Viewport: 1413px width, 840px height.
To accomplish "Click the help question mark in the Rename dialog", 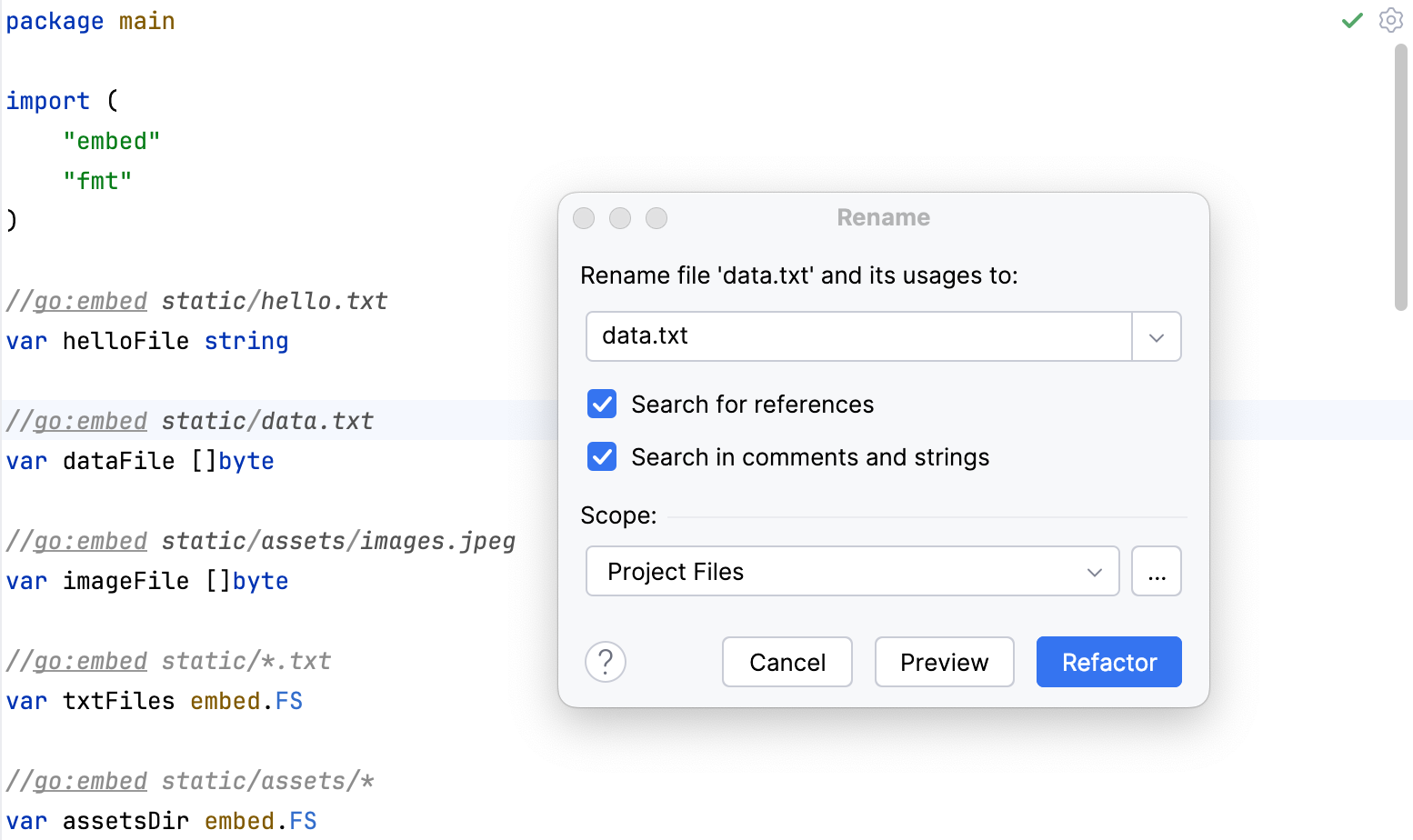I will 605,662.
